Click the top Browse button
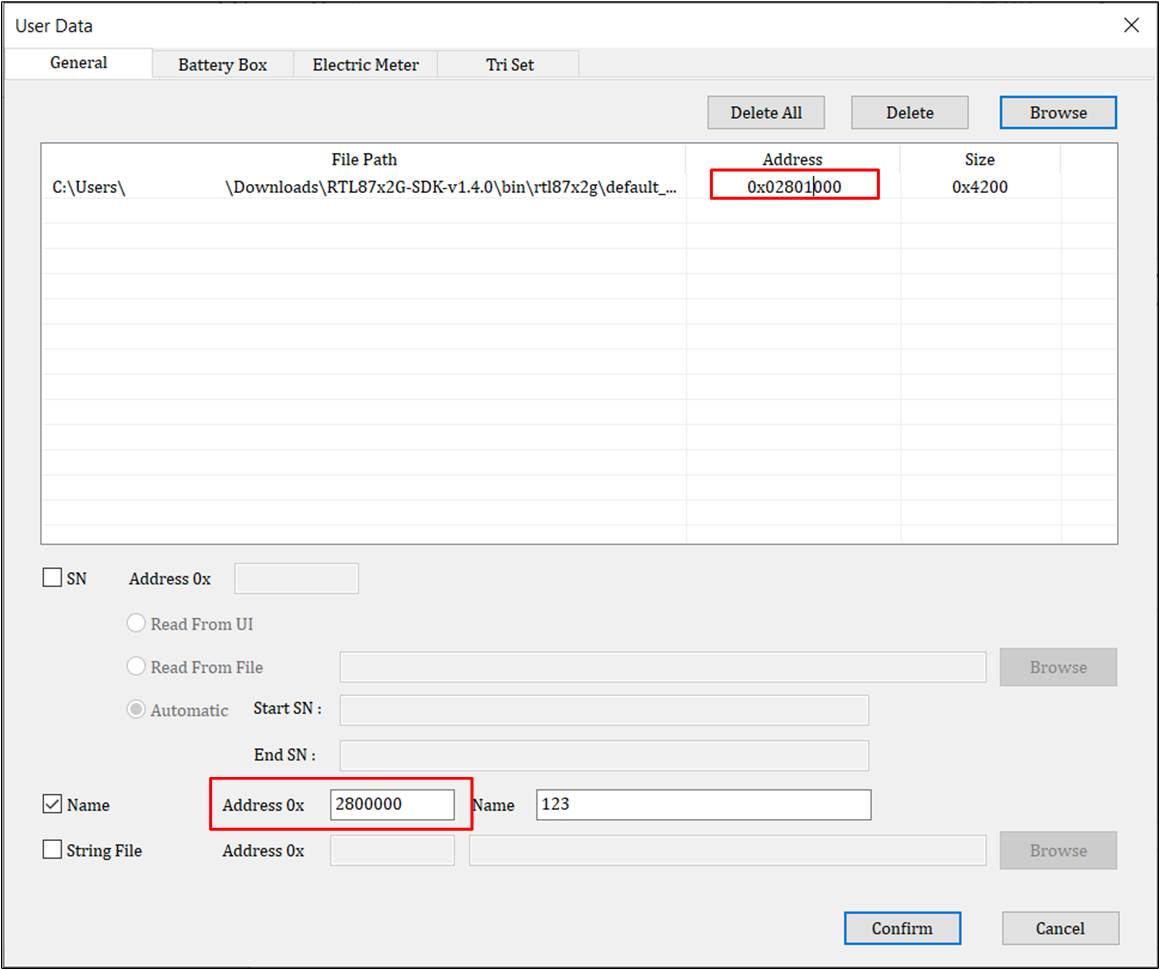Screen dimensions: 1160x970 pos(1058,113)
